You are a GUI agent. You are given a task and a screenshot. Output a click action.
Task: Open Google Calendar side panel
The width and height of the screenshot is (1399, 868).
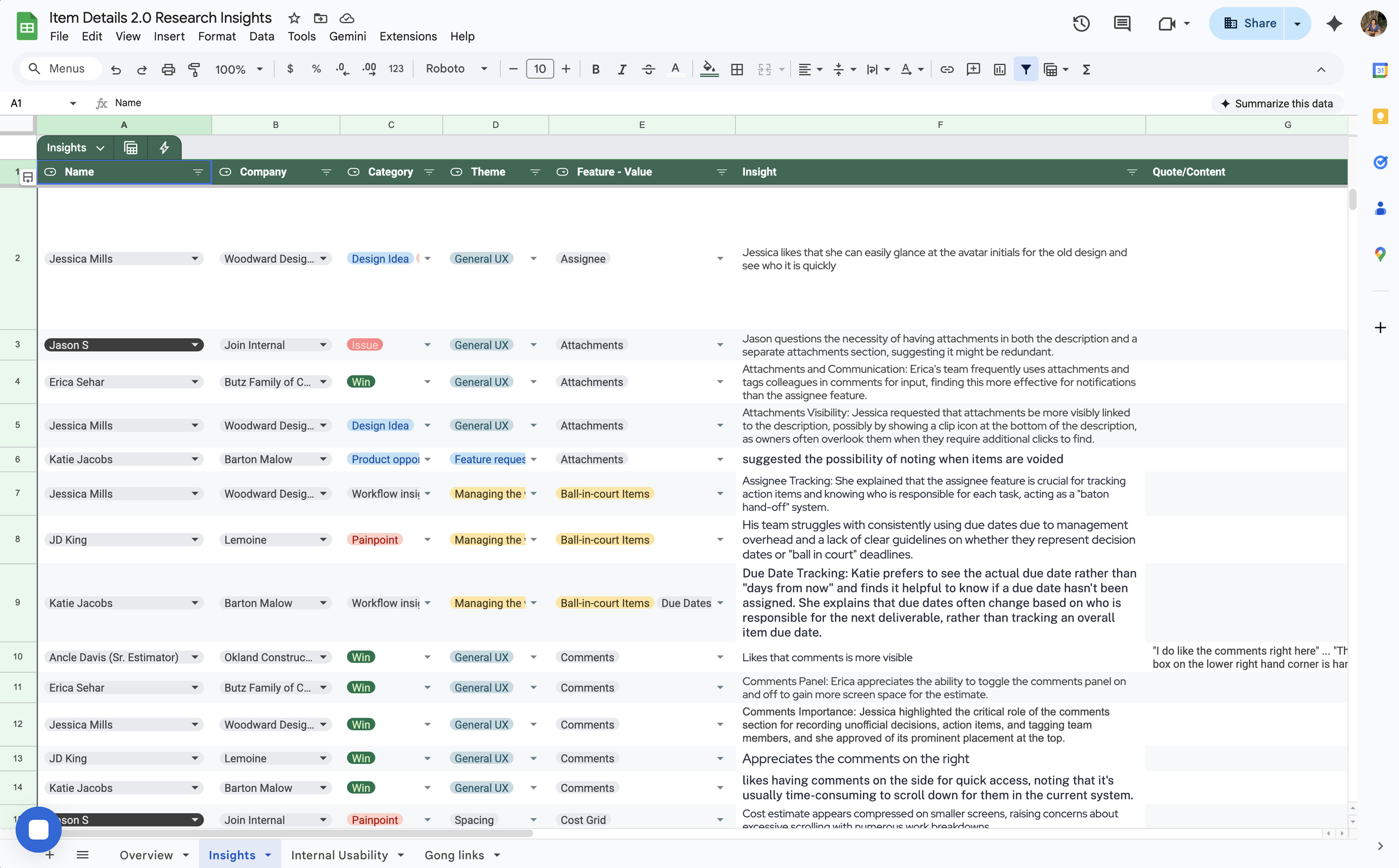click(x=1380, y=70)
